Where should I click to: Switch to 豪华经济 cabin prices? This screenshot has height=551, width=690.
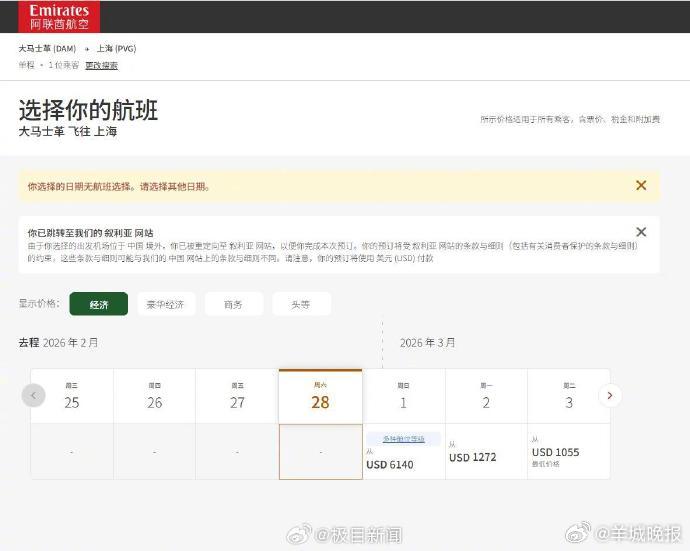pos(165,304)
